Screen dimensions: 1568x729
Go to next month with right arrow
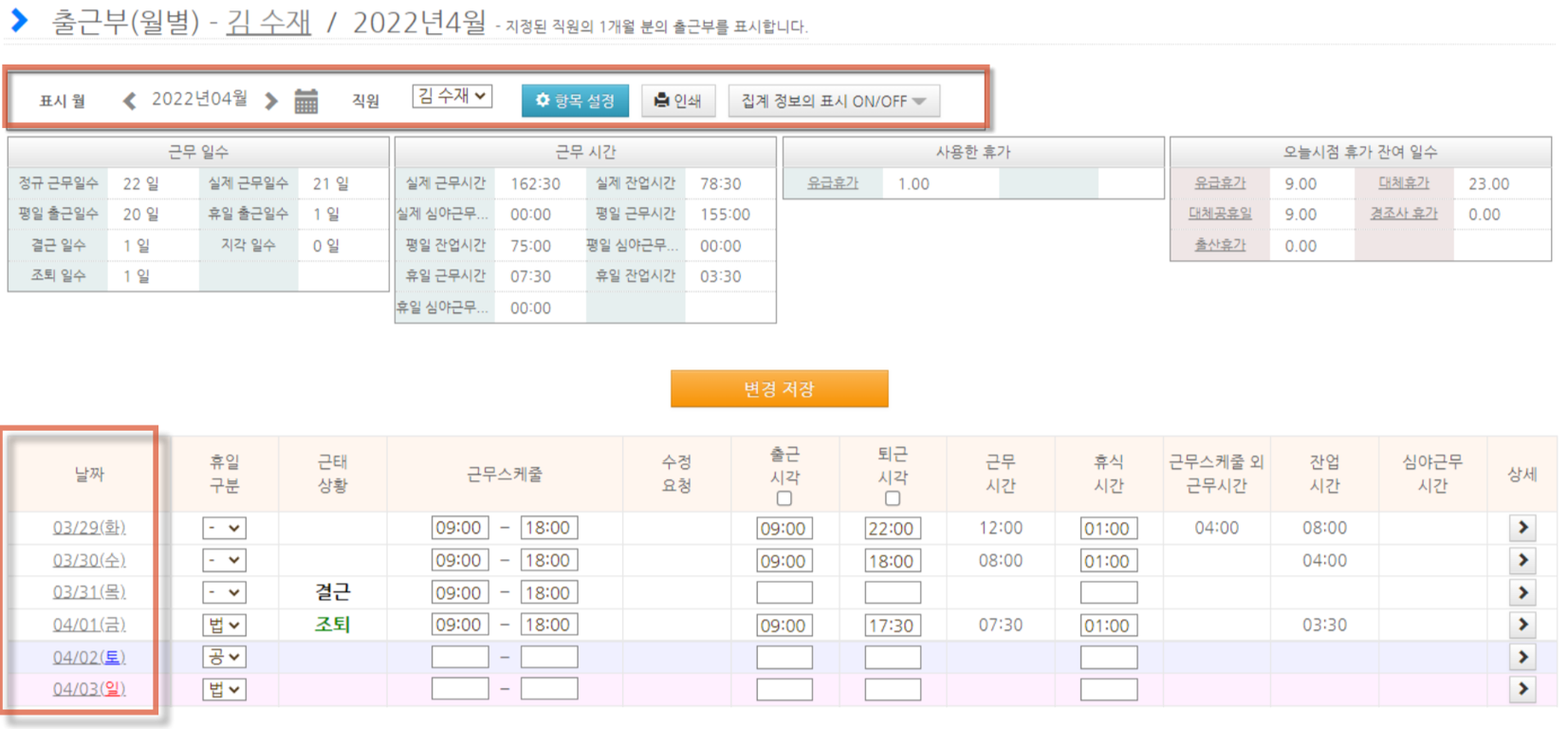pyautogui.click(x=271, y=101)
